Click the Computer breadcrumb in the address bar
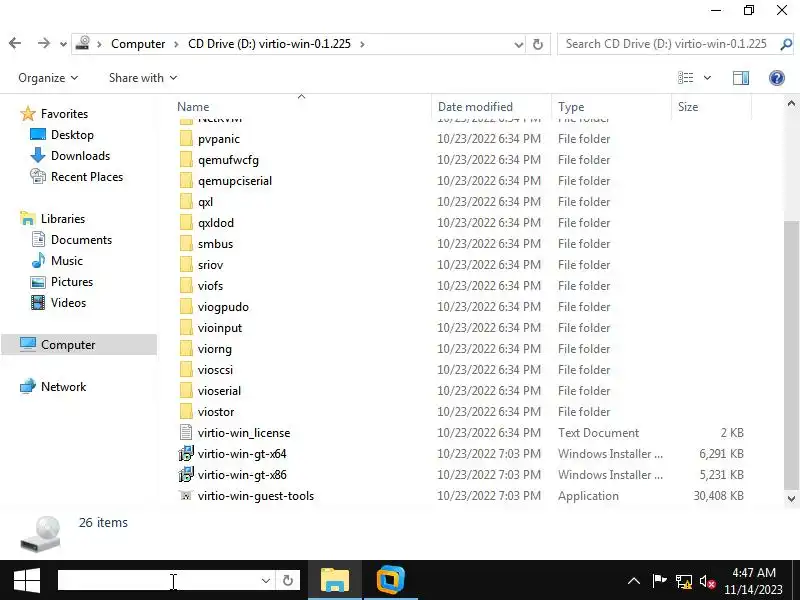Screen dimensions: 800x600 (x=138, y=44)
